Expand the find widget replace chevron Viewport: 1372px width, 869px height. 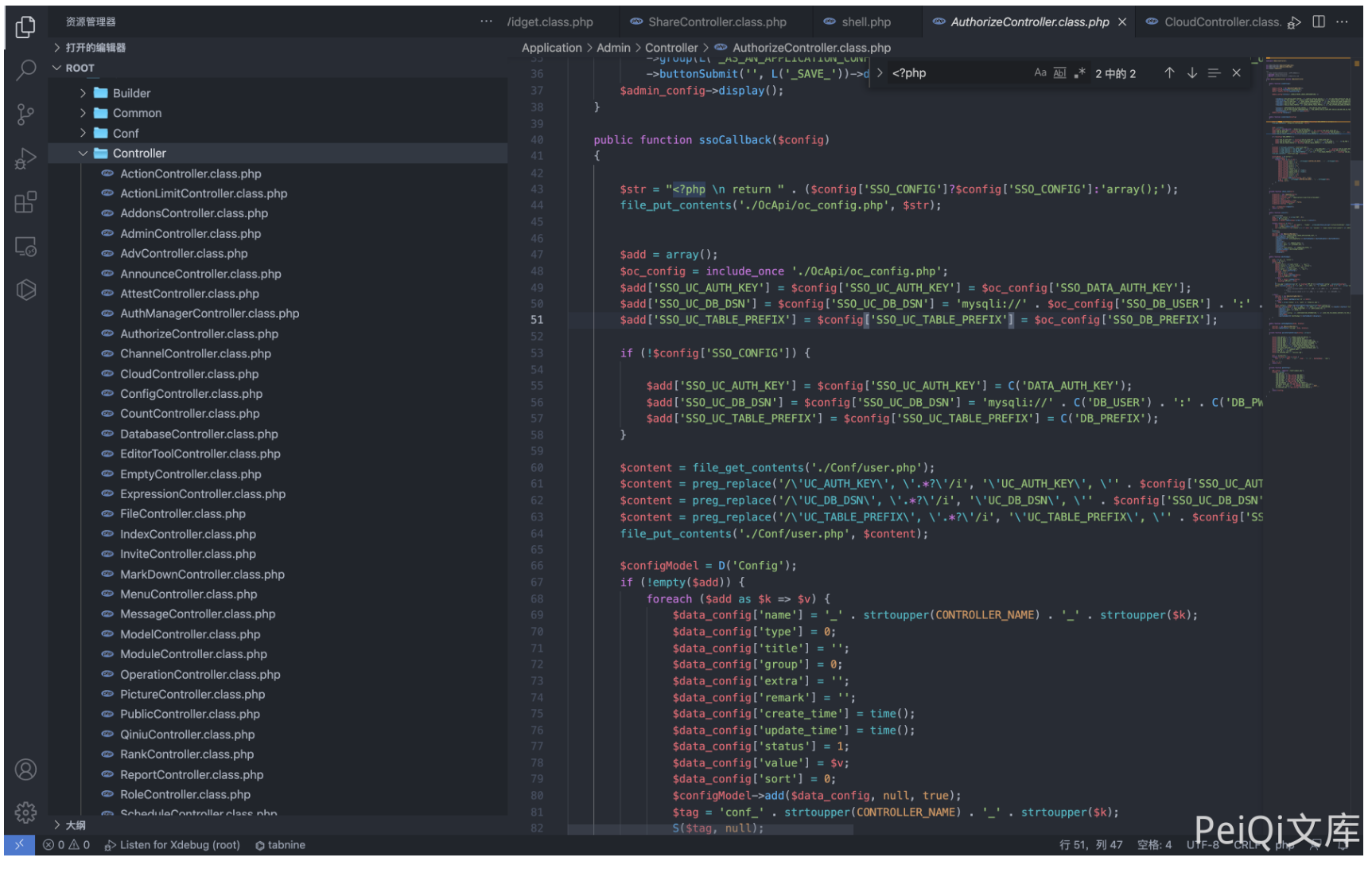(x=880, y=73)
